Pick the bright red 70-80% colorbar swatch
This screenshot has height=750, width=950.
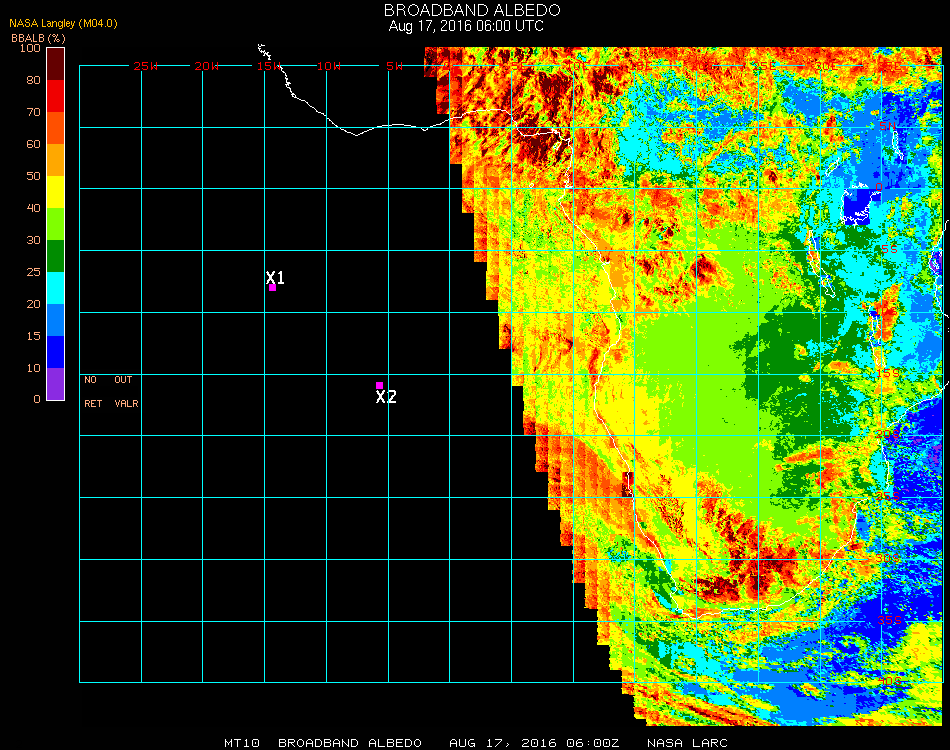point(55,96)
